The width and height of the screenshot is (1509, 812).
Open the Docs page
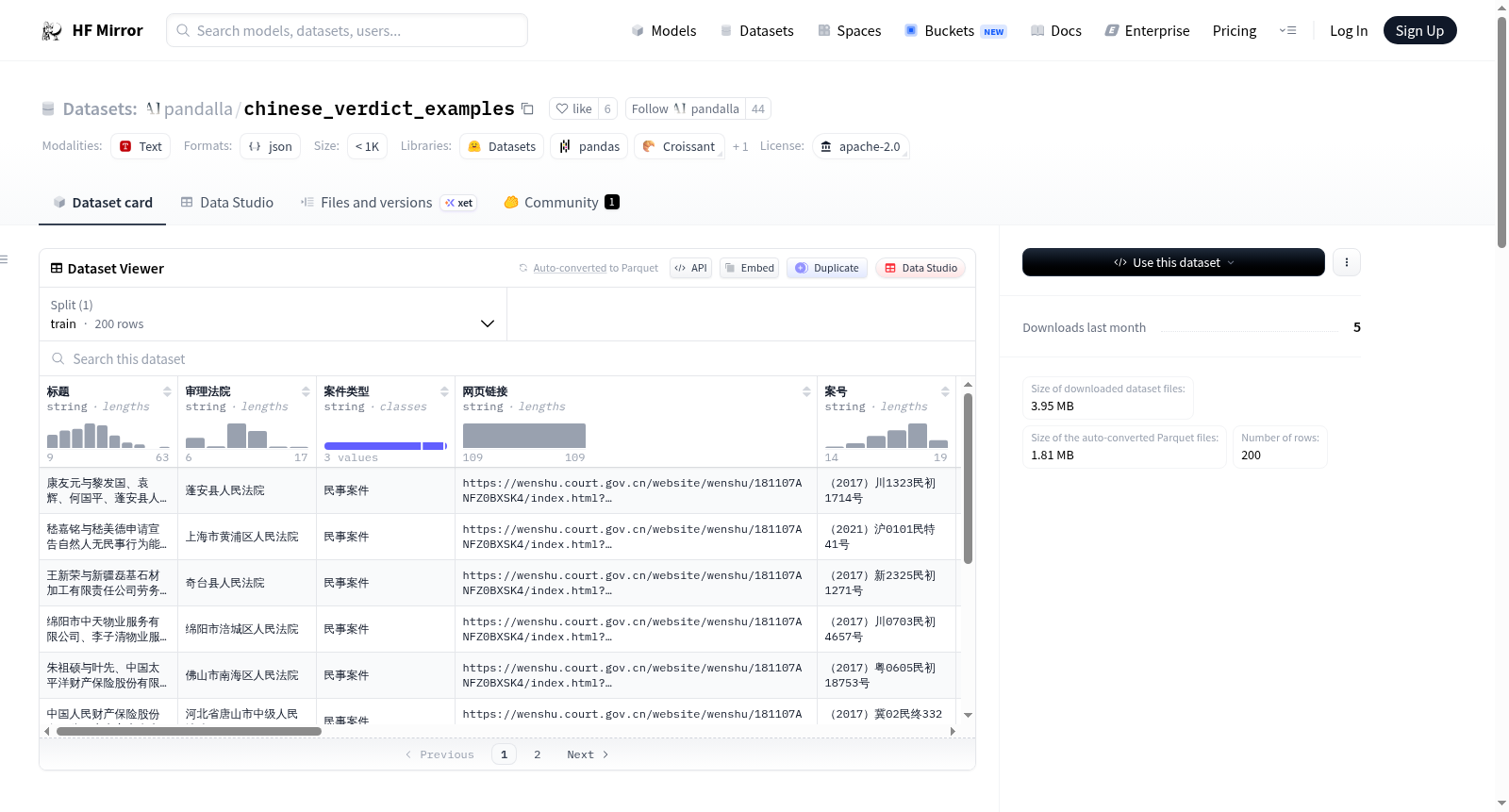click(x=1056, y=31)
